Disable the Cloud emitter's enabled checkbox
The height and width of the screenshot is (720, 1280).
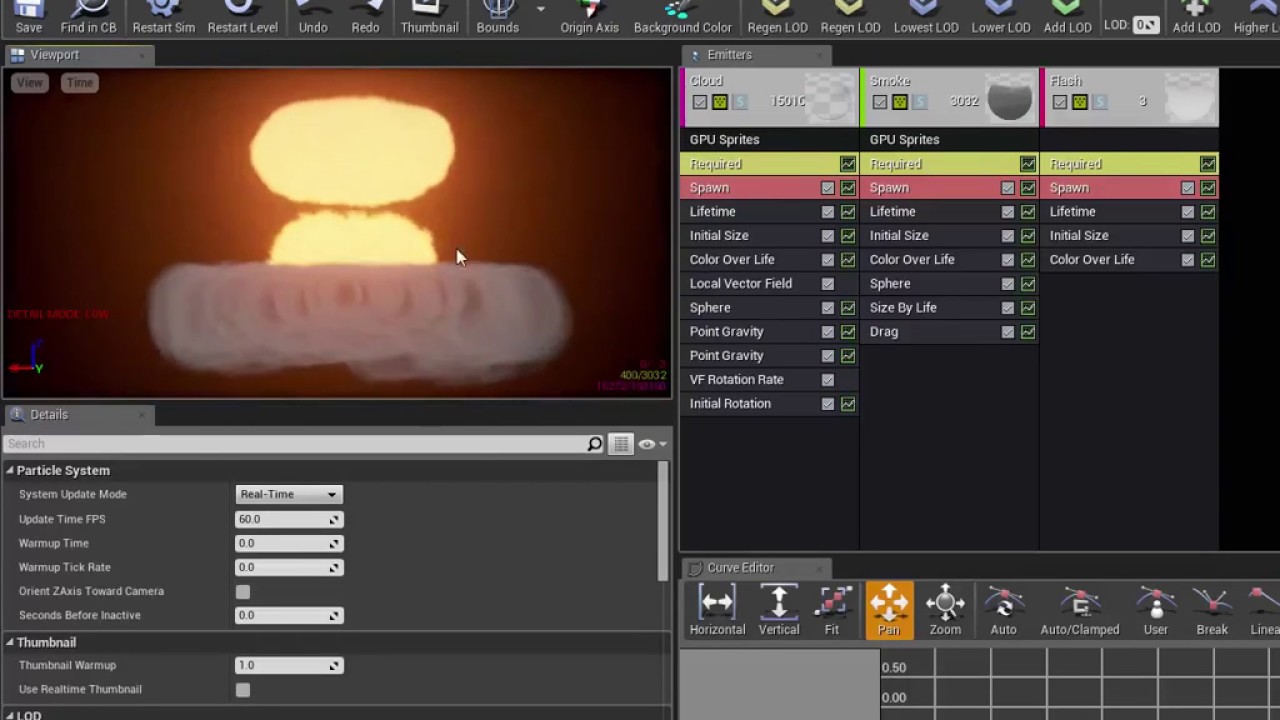[x=700, y=102]
